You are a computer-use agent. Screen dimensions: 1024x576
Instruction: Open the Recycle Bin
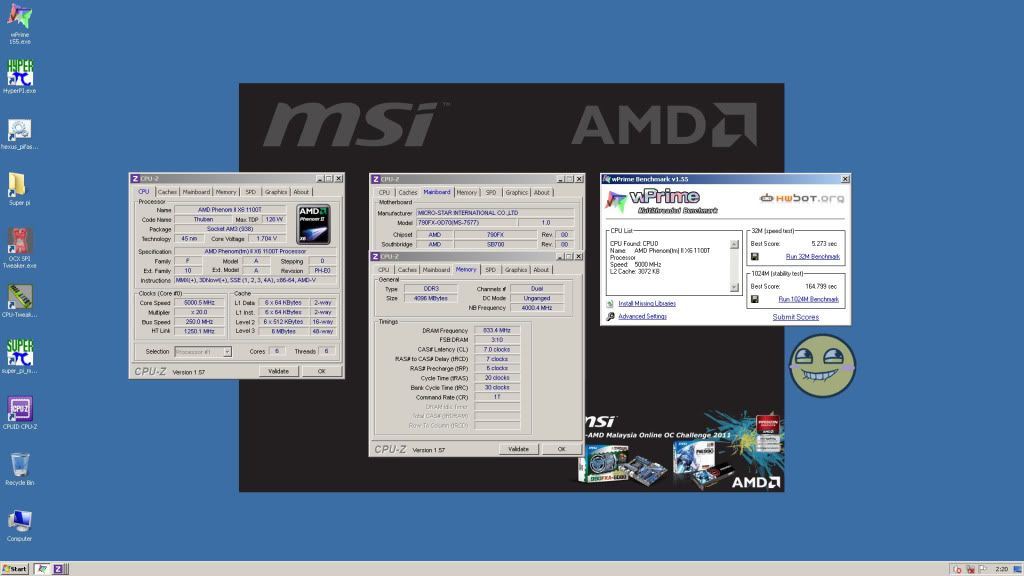click(19, 465)
